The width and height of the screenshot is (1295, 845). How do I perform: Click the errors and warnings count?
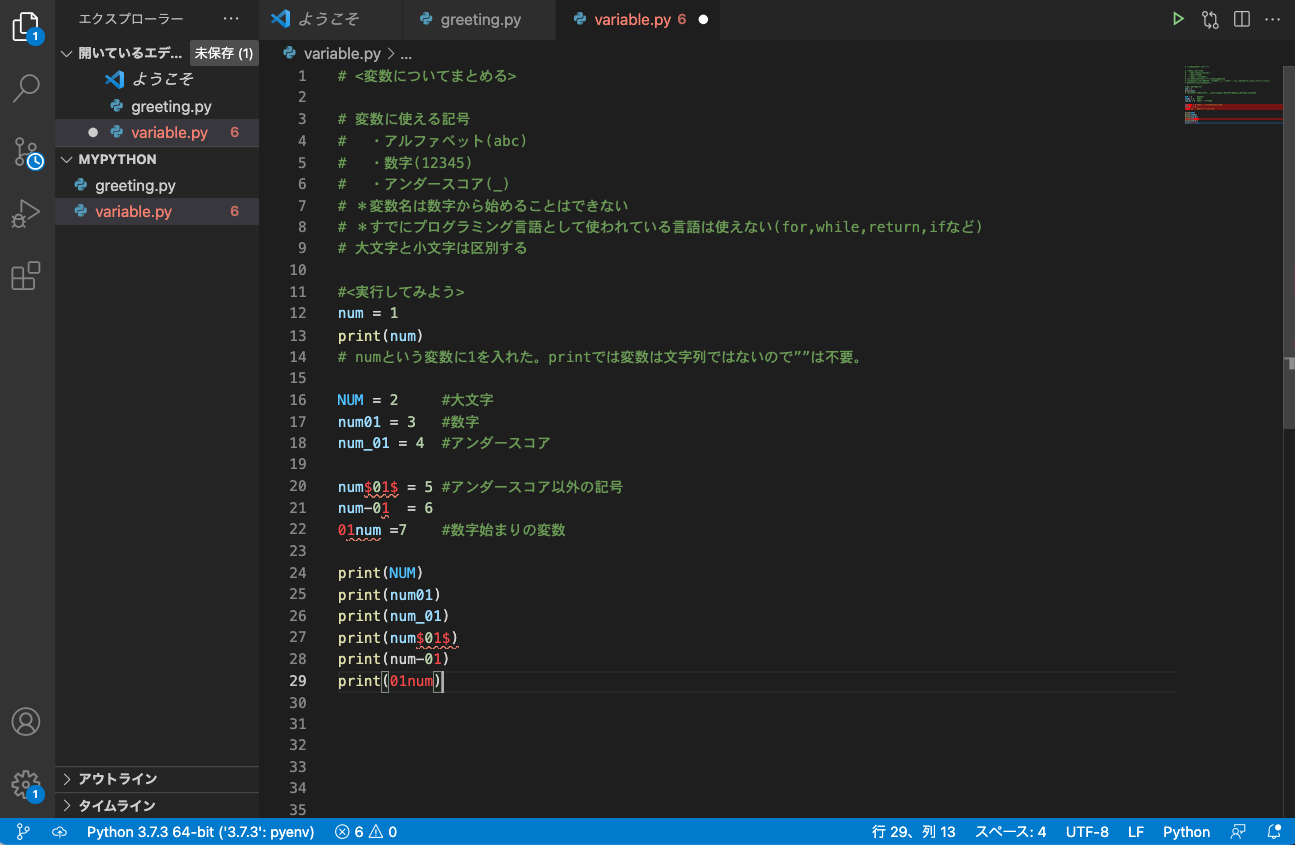point(366,832)
